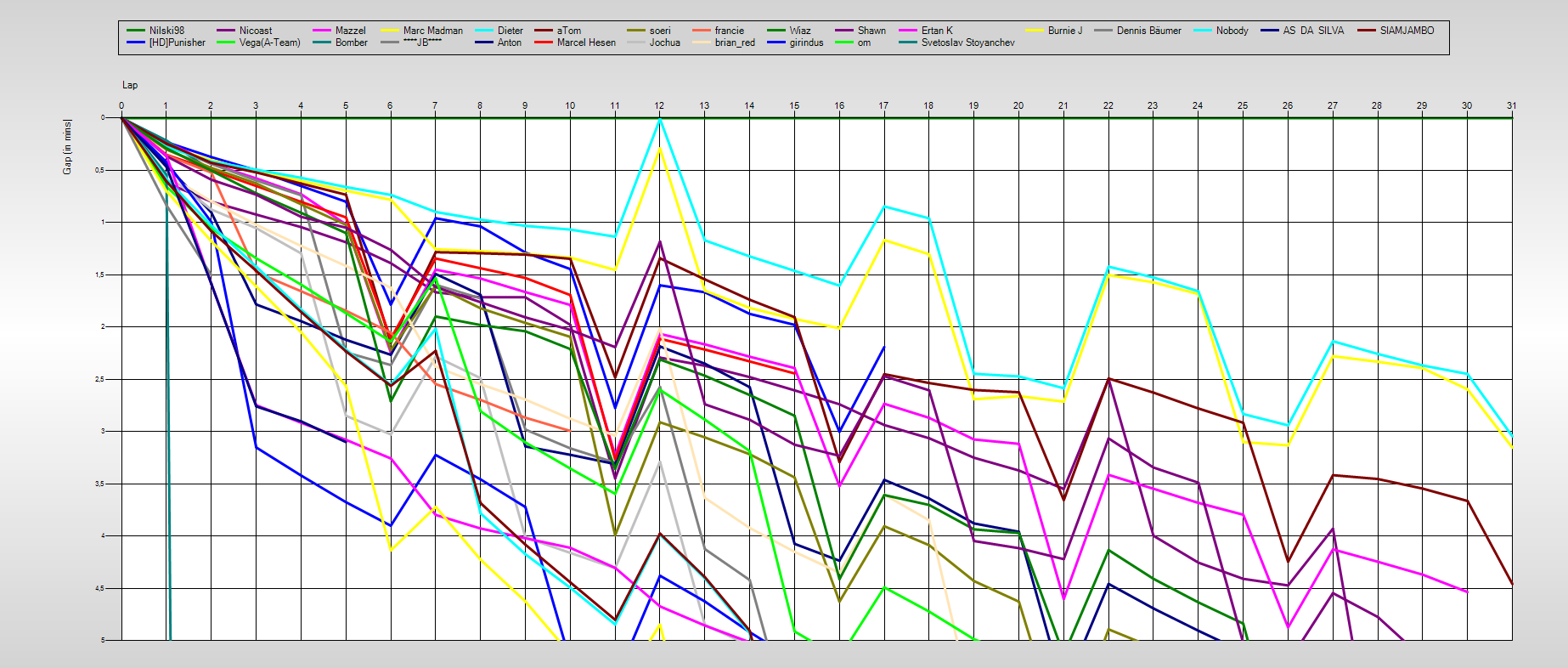1568x668 pixels.
Task: Click lap 31 marker on the lap axis
Action: 1511,105
